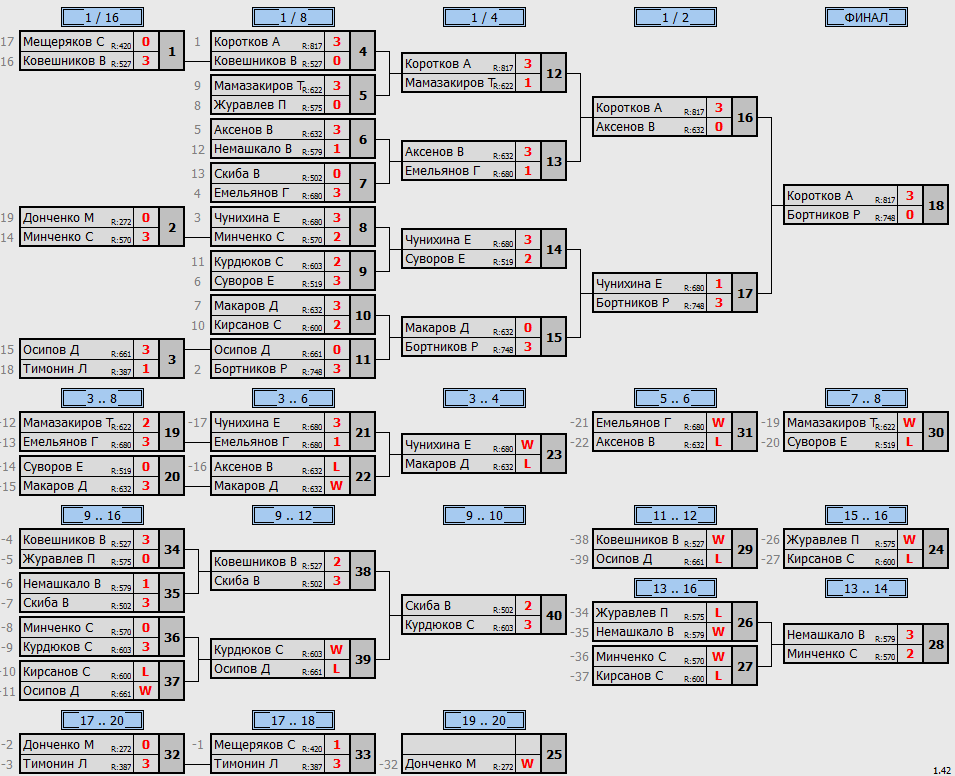
Task: Click the 7 .. 8 placement header
Action: [866, 398]
